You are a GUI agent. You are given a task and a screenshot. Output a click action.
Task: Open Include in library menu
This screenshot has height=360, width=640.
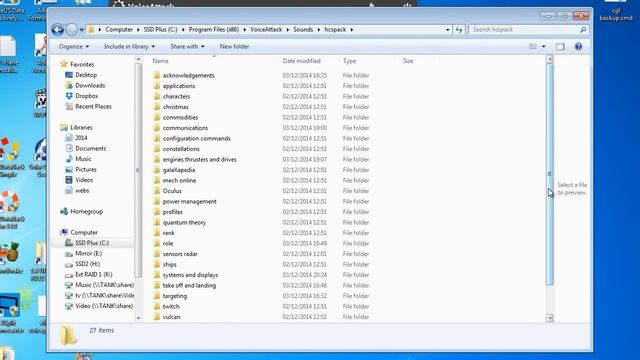click(x=129, y=47)
